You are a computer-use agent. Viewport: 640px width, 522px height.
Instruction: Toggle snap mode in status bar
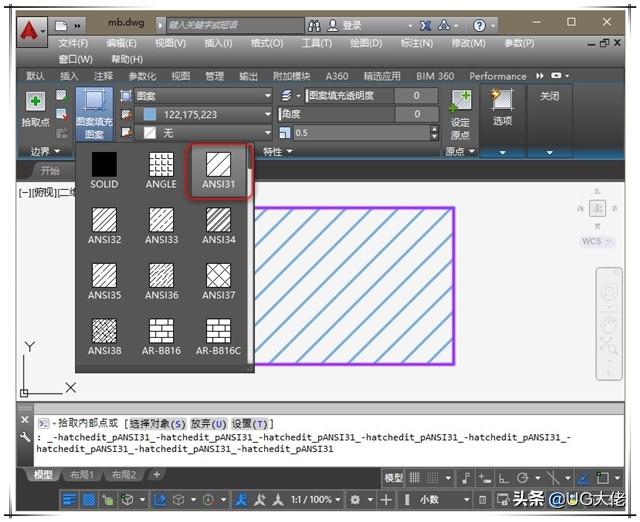click(x=433, y=478)
